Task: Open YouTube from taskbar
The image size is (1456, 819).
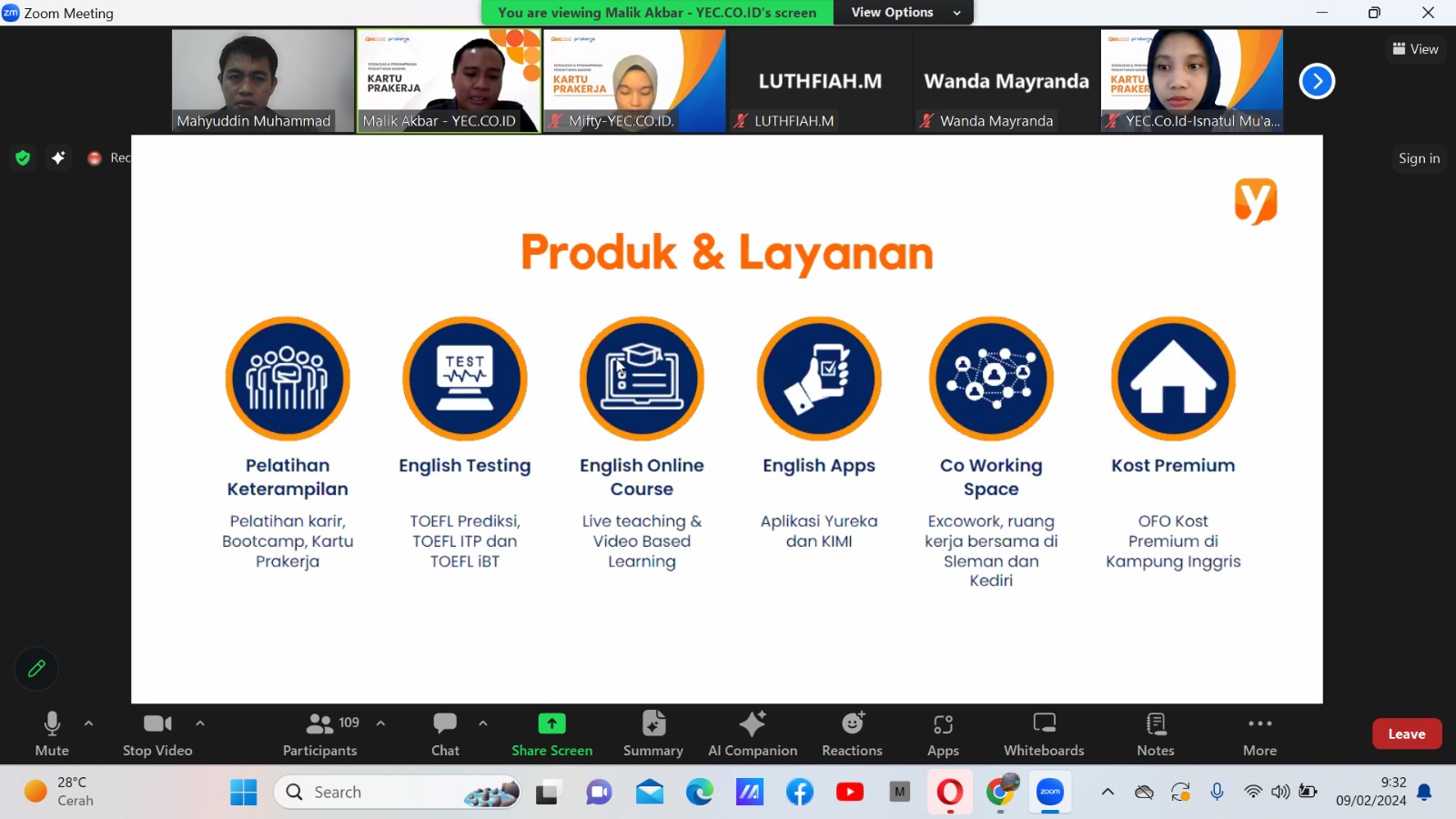Action: [x=850, y=793]
